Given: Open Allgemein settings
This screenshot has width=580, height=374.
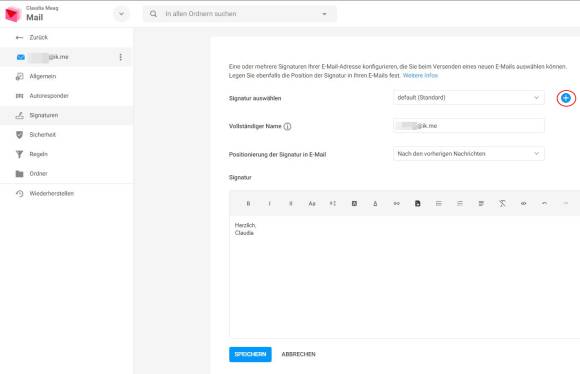Looking at the screenshot, I should (67, 76).
